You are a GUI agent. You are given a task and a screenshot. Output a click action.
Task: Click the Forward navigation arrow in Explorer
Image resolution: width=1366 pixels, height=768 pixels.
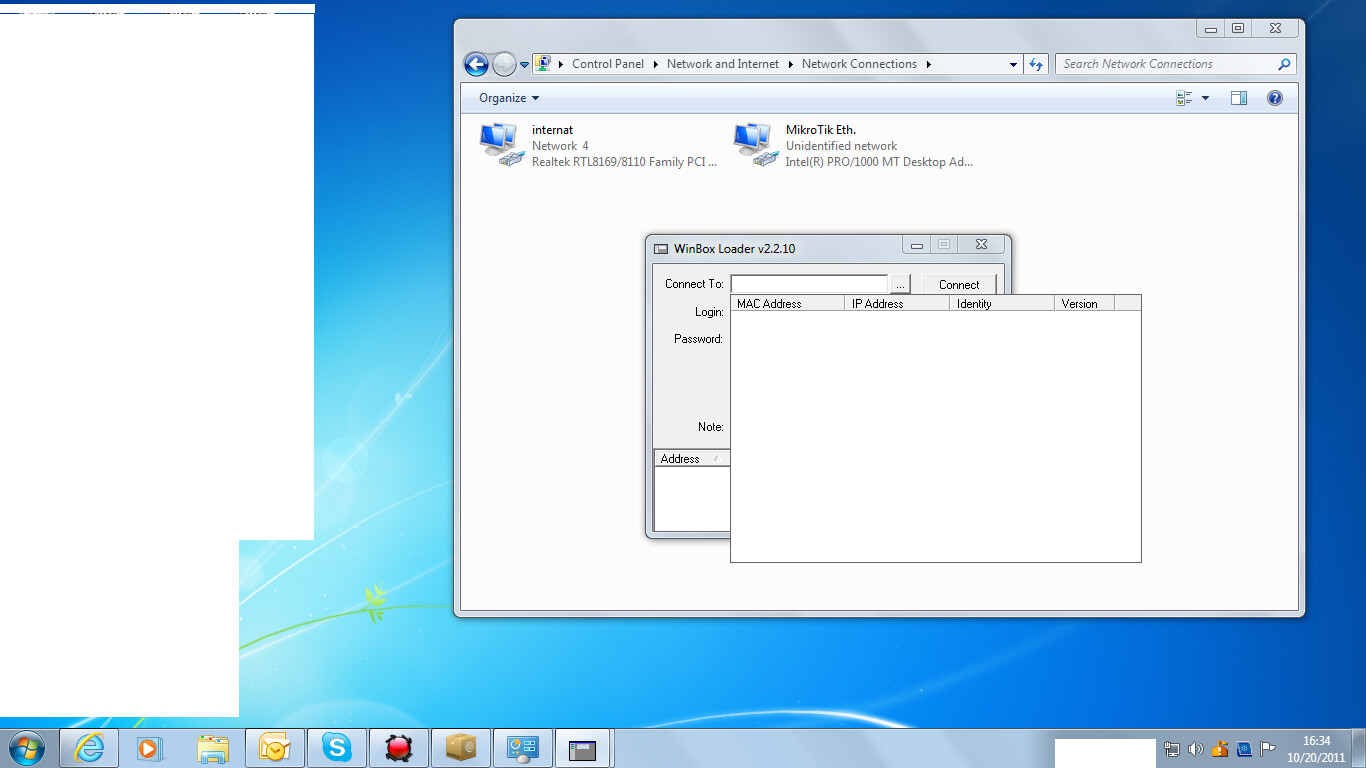point(504,64)
